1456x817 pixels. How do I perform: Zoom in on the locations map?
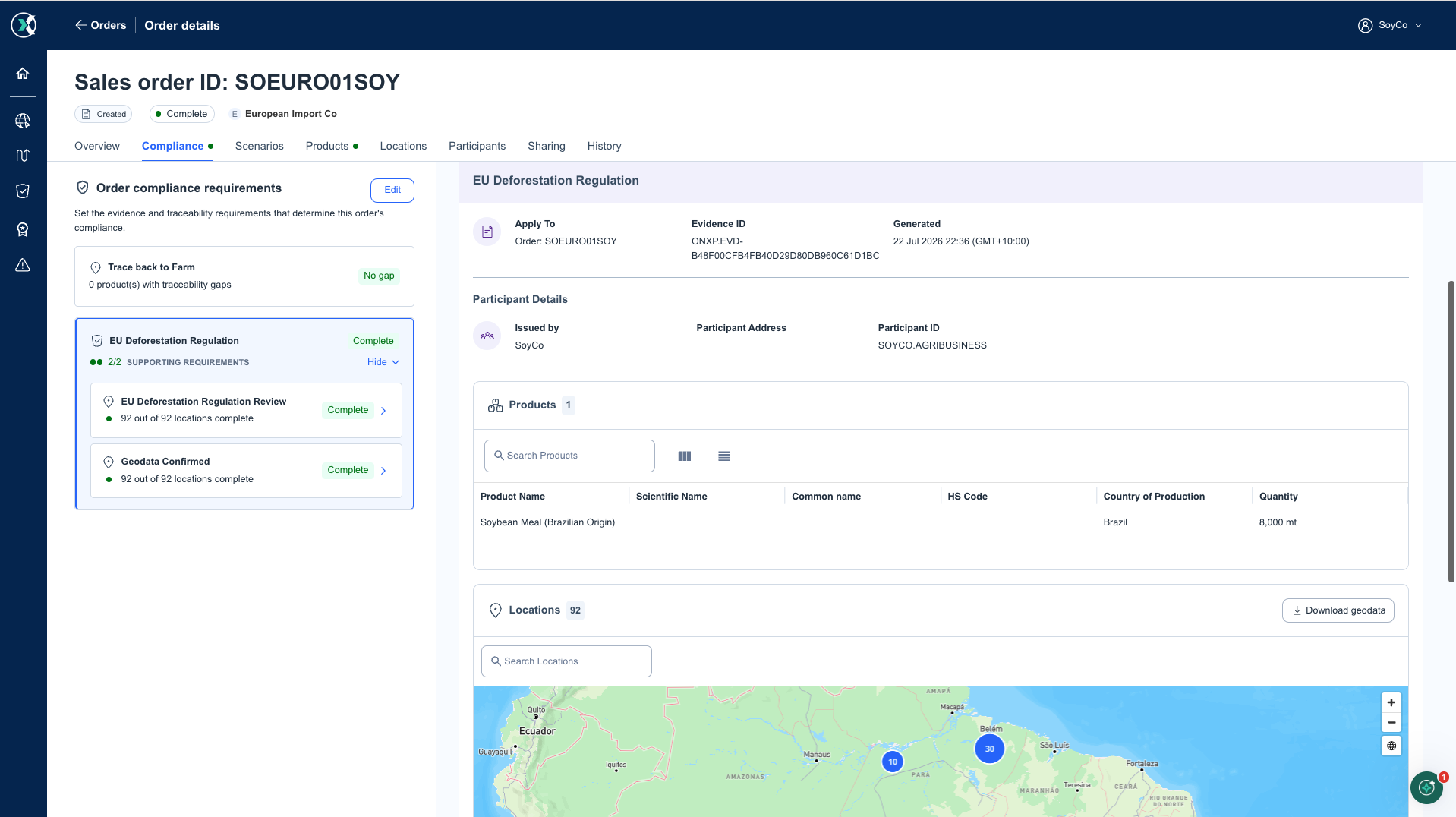pos(1391,702)
